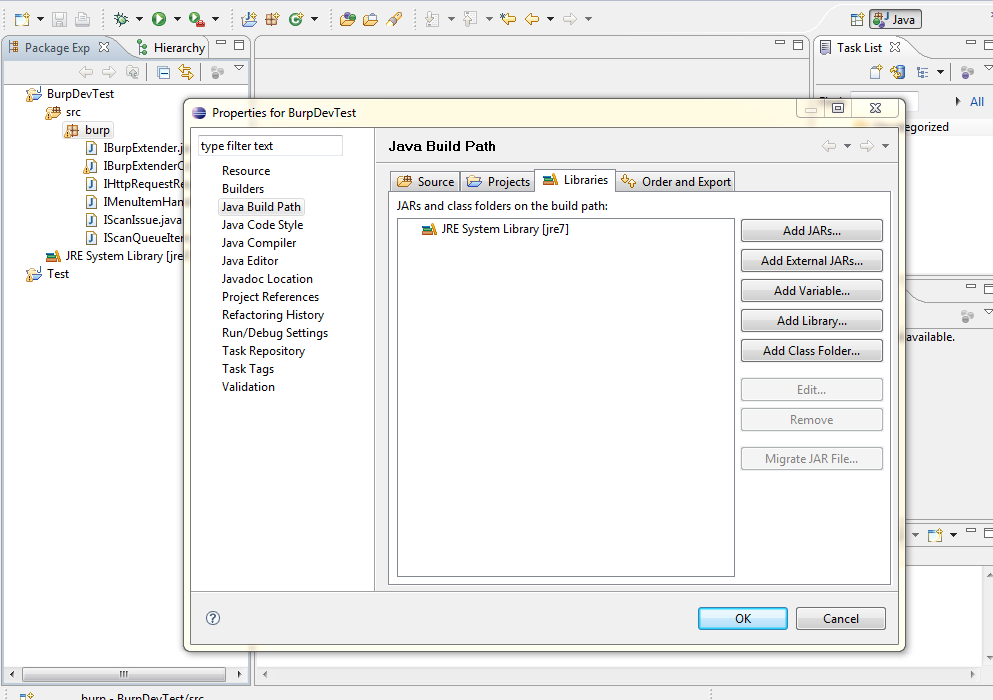Select Builders properties page
993x700 pixels.
point(243,189)
